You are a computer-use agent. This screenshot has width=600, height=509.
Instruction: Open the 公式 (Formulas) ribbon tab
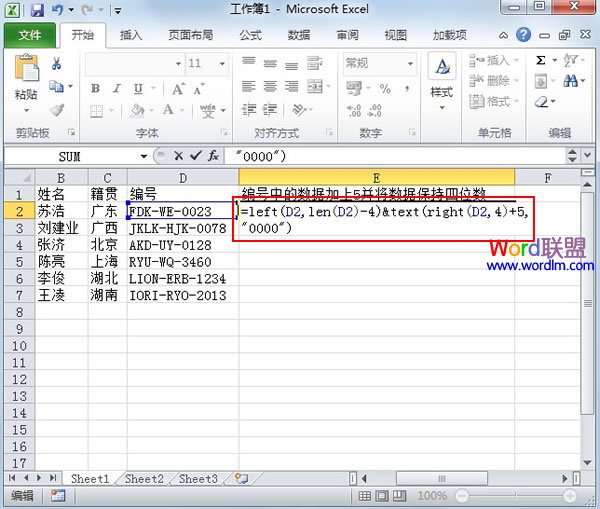click(x=251, y=35)
